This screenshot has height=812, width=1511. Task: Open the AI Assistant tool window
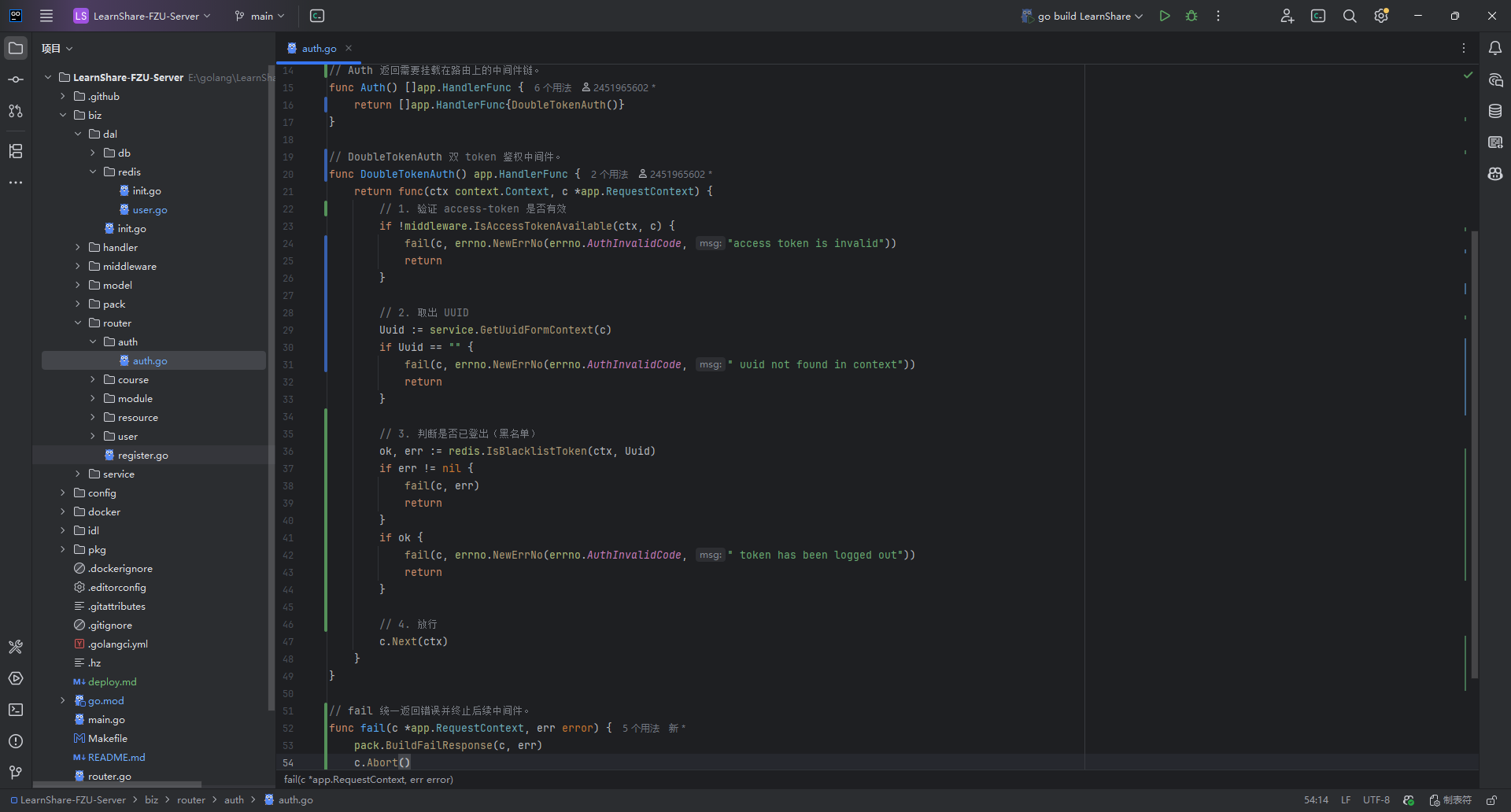(1495, 79)
